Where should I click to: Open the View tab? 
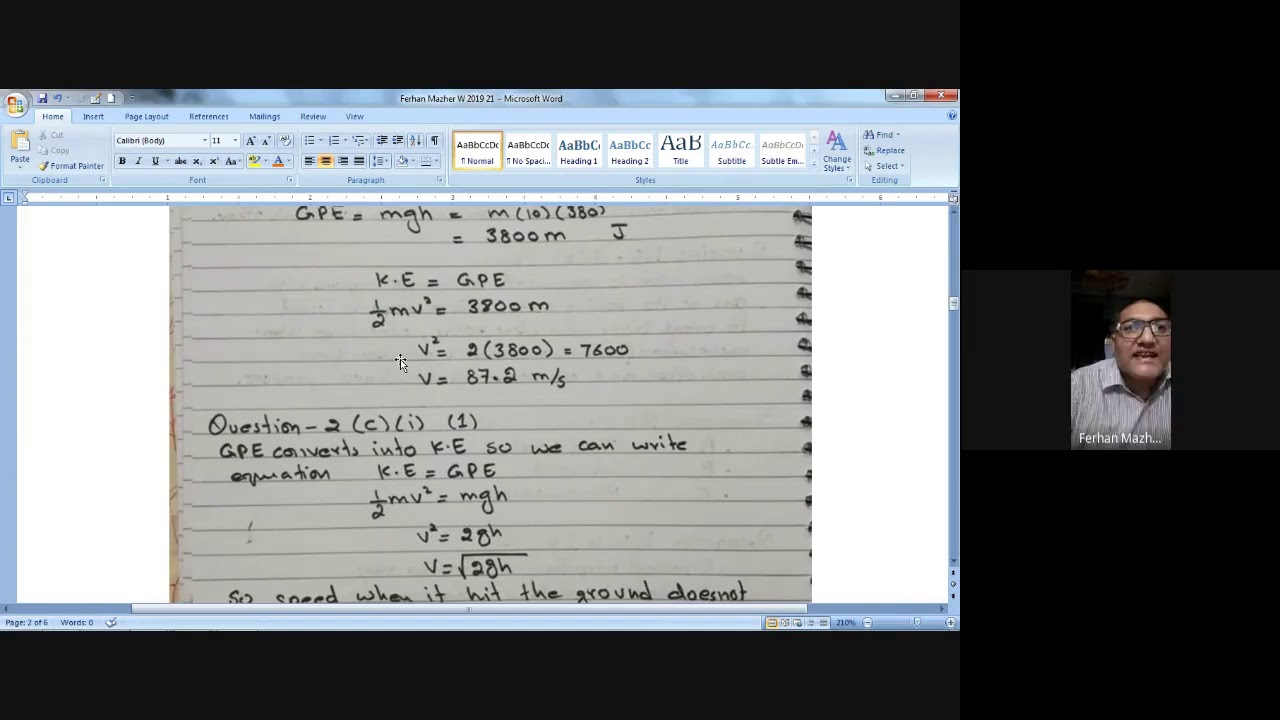[354, 117]
